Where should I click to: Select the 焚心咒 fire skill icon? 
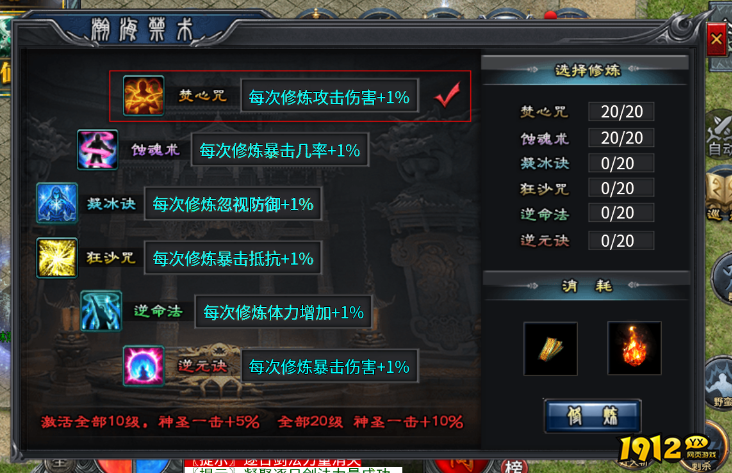click(143, 96)
